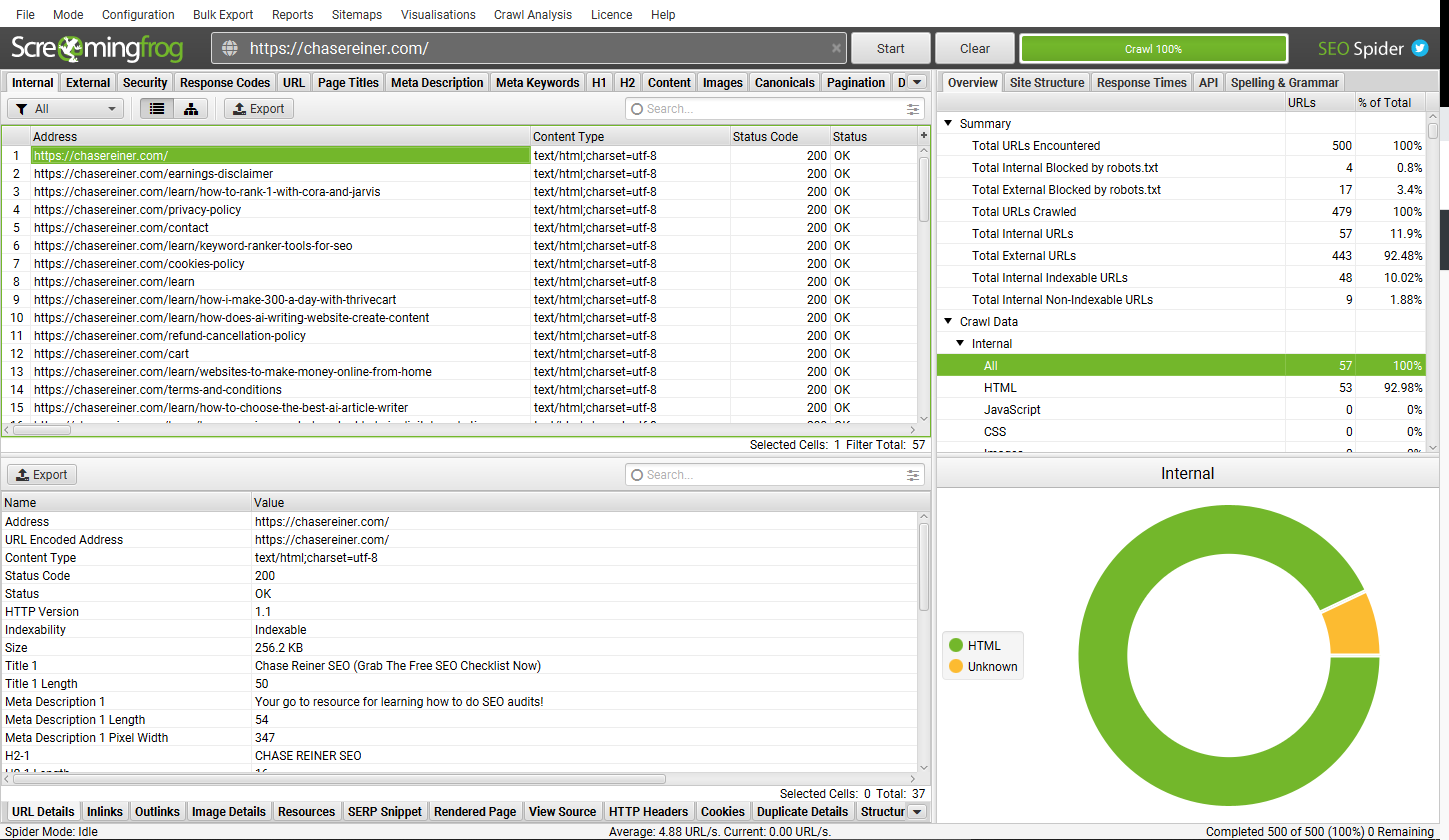Open search options in lower search bar

(x=913, y=475)
